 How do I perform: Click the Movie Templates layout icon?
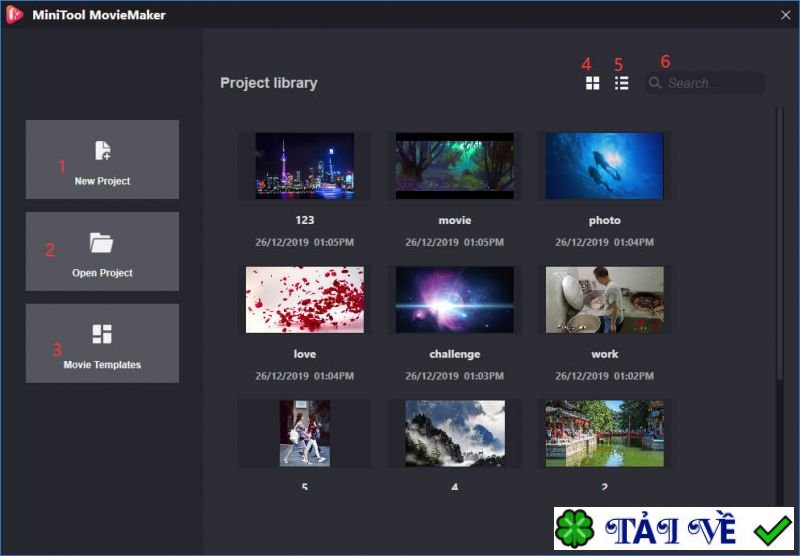[102, 334]
